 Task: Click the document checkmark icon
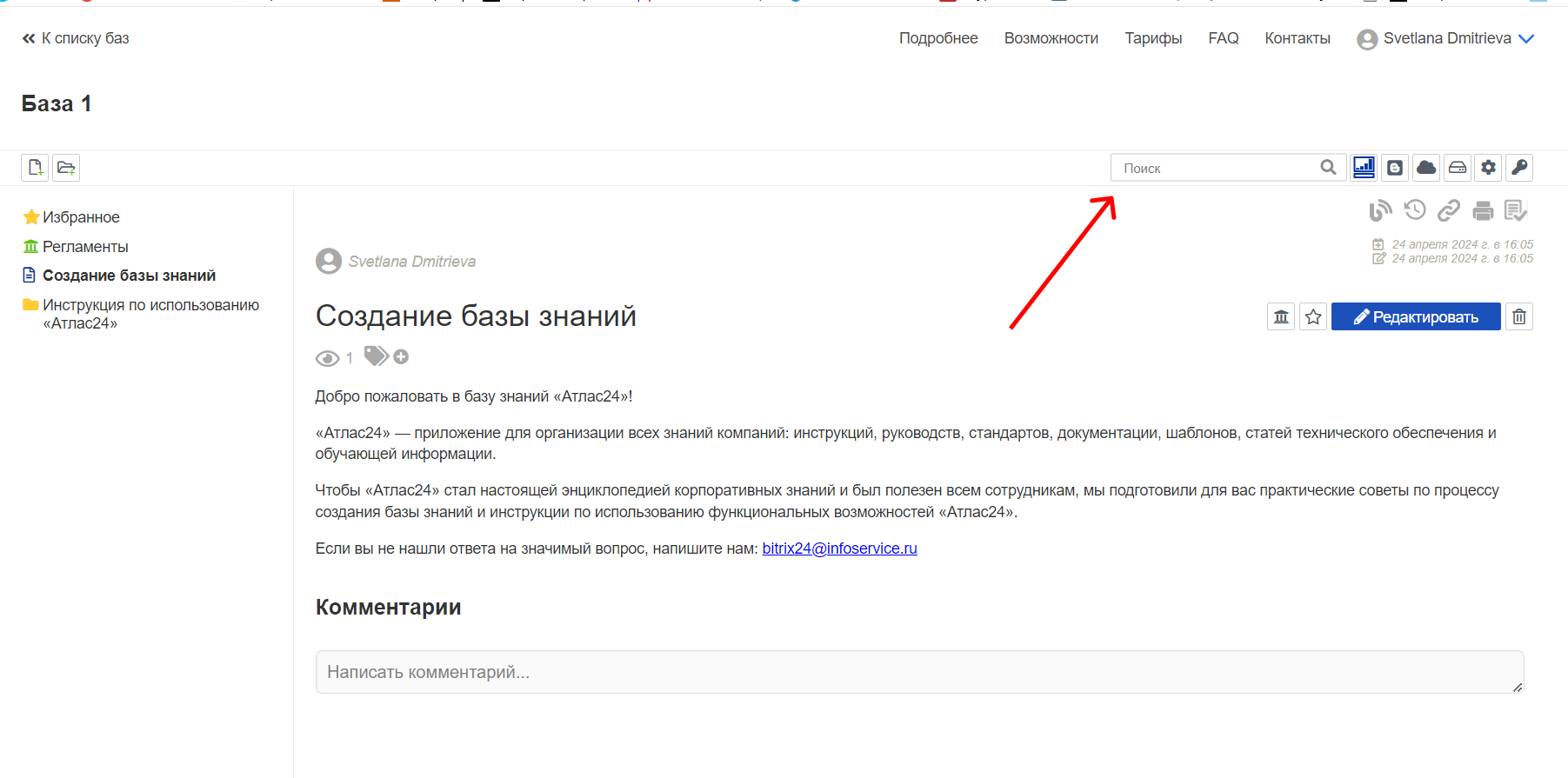(1516, 210)
